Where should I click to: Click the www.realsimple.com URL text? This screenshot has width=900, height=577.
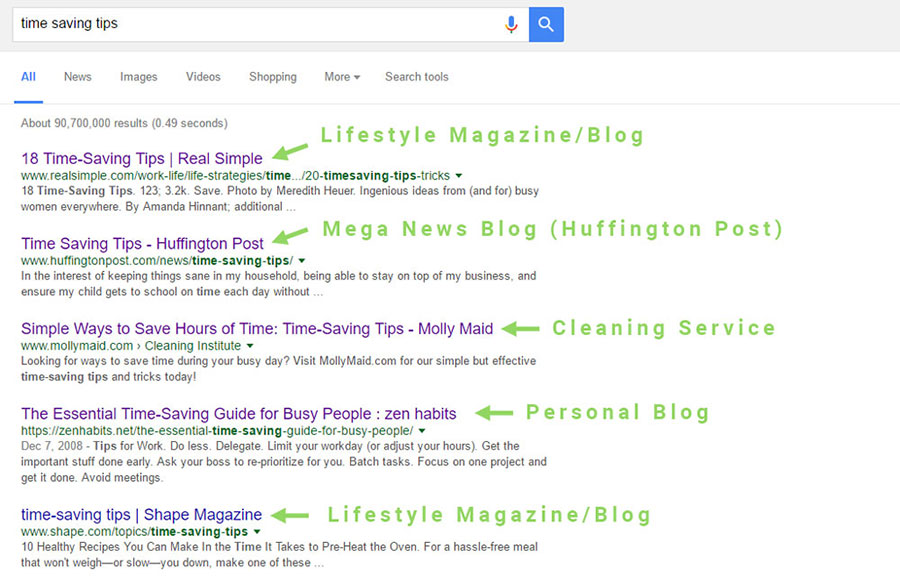235,176
